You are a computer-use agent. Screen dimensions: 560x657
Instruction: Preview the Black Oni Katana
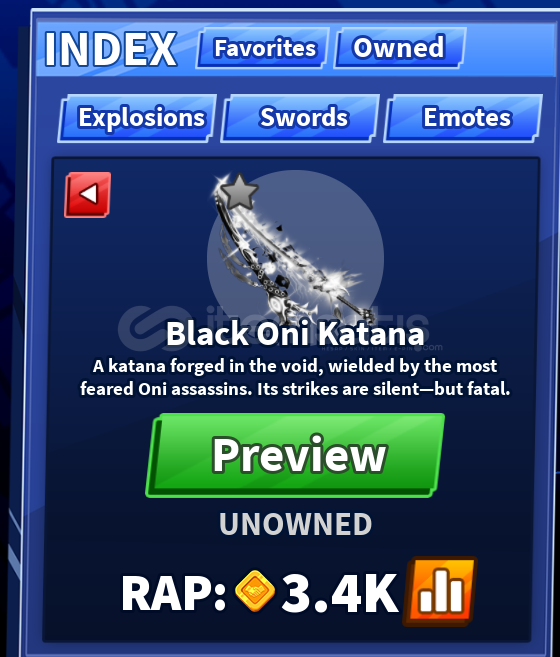(x=295, y=455)
